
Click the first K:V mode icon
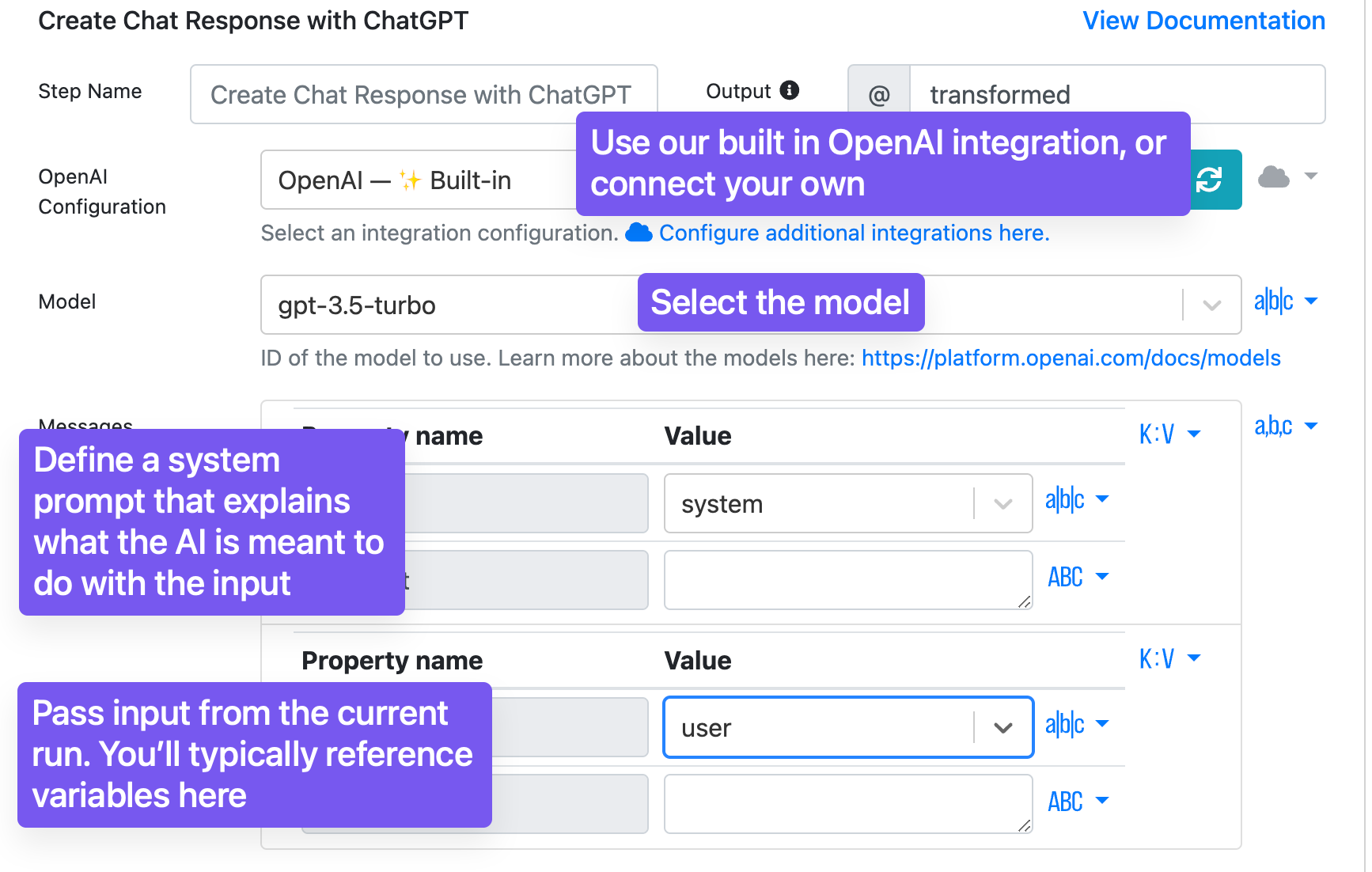click(x=1157, y=434)
